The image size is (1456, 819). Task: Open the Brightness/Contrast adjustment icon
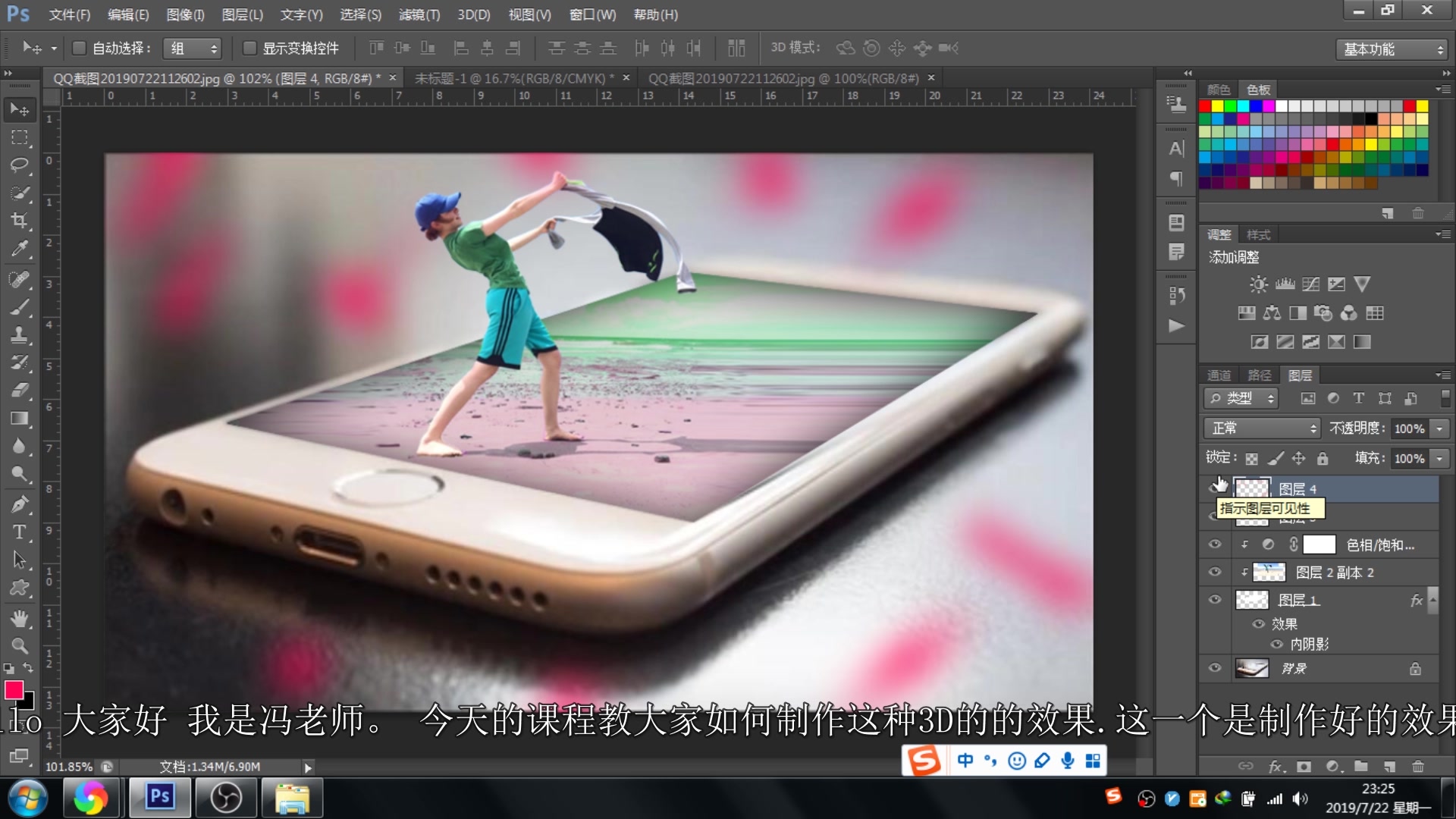(1257, 284)
